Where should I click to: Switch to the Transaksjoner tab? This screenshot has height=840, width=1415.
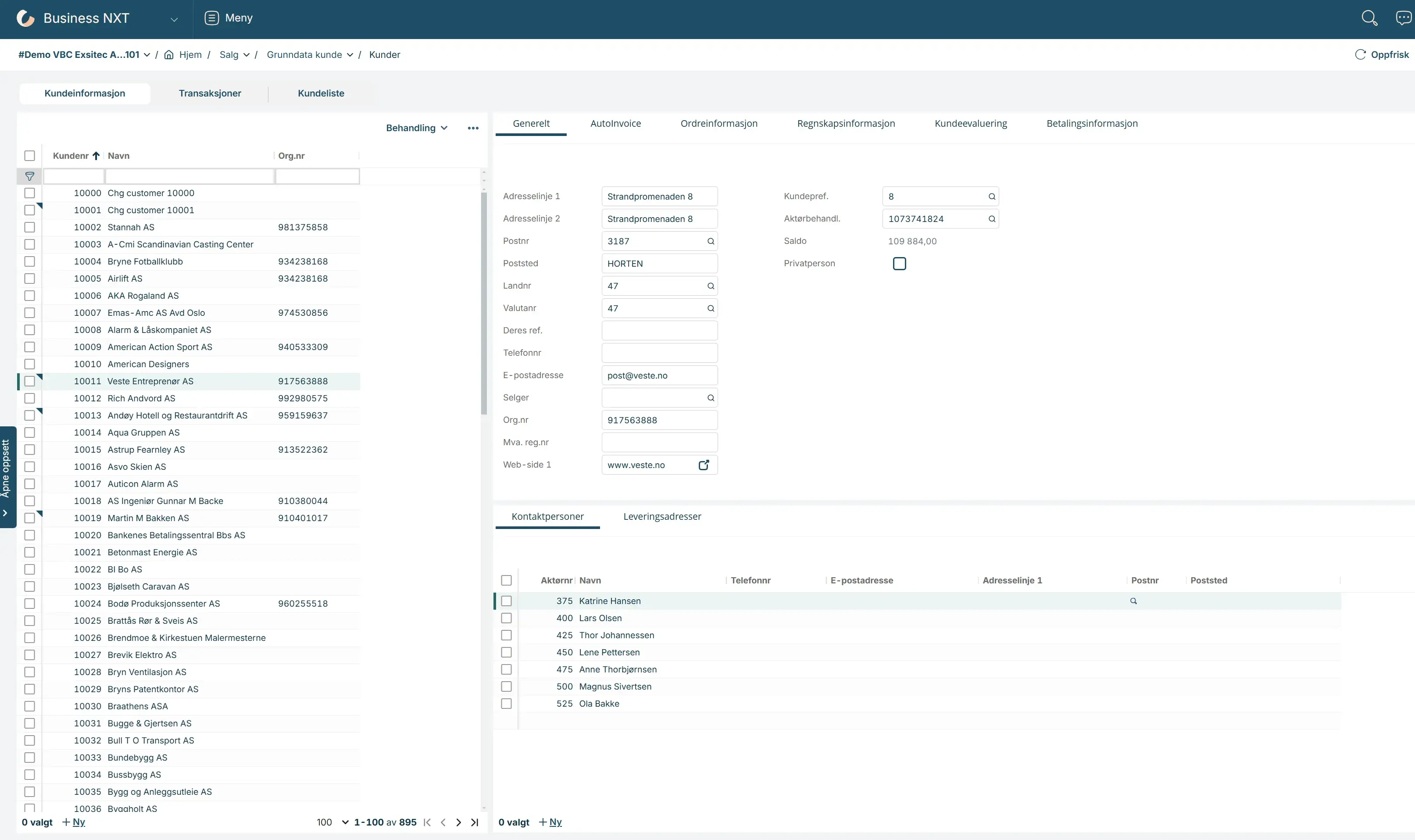pos(210,93)
